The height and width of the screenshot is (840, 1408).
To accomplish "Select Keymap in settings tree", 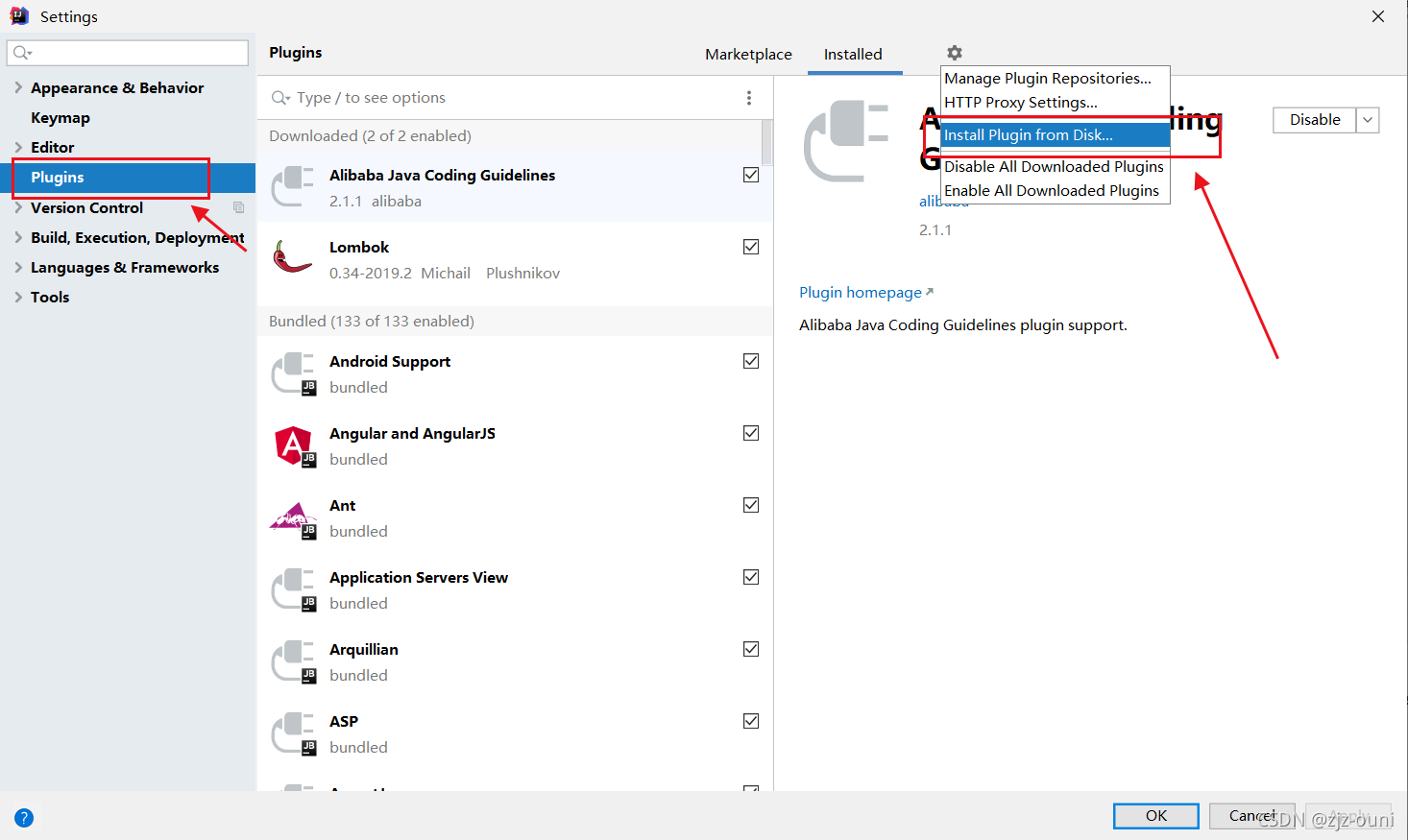I will click(61, 117).
